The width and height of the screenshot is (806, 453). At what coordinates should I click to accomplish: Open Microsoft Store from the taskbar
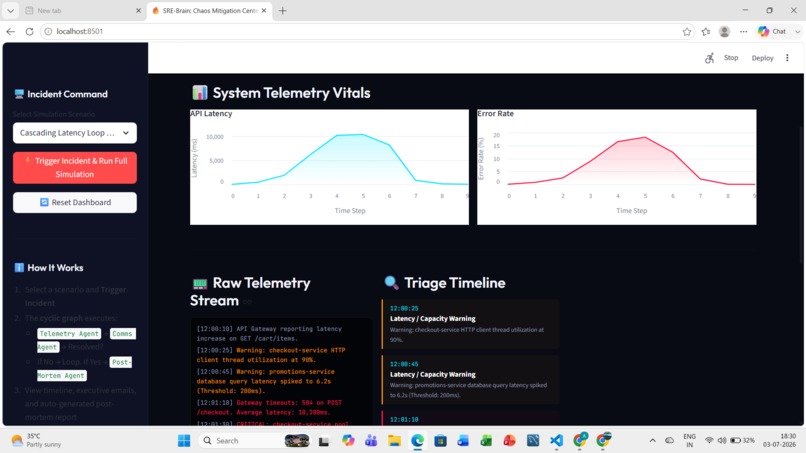tap(441, 441)
